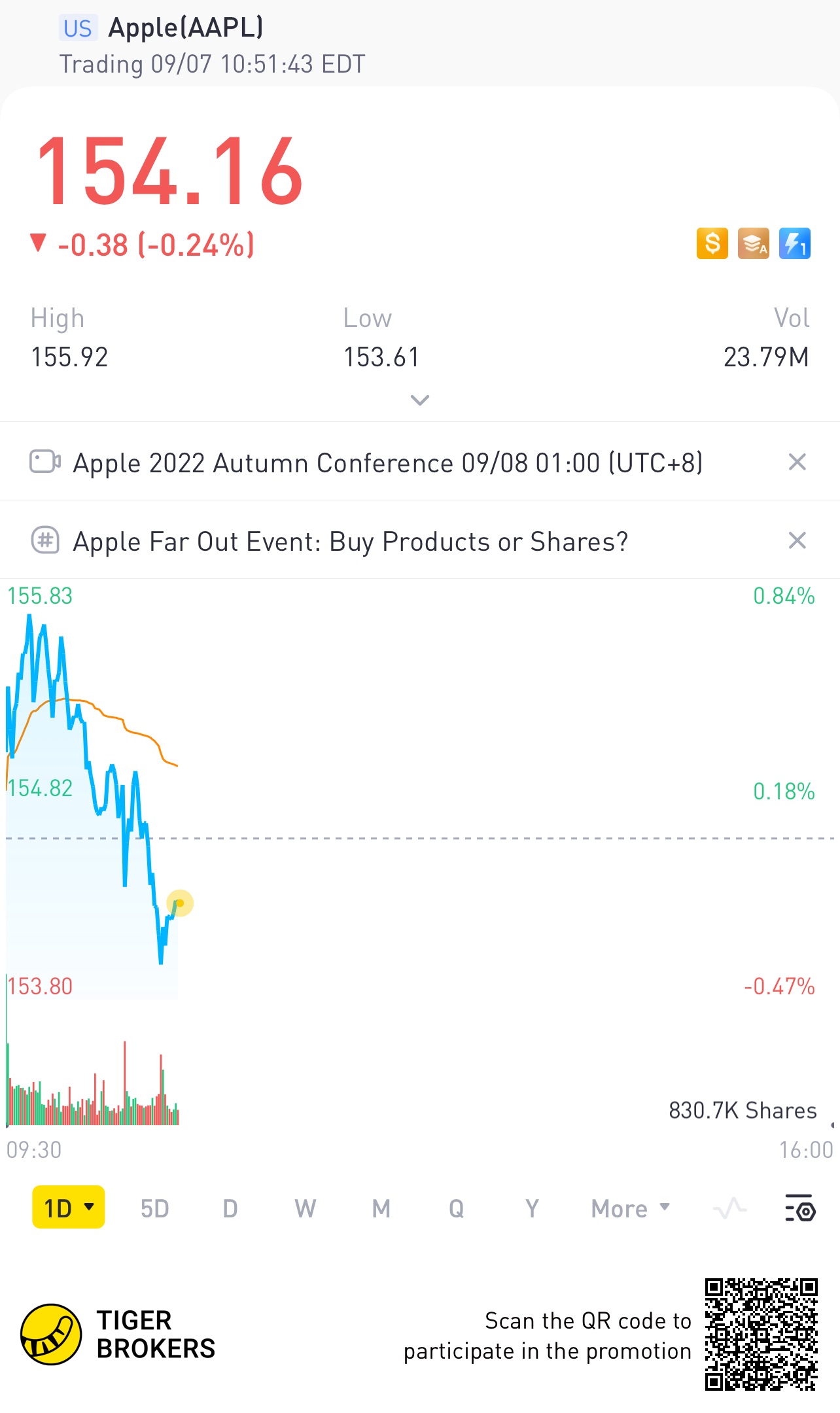The image size is (840, 1413).
Task: Select the M monthly chart tab
Action: click(x=381, y=1208)
